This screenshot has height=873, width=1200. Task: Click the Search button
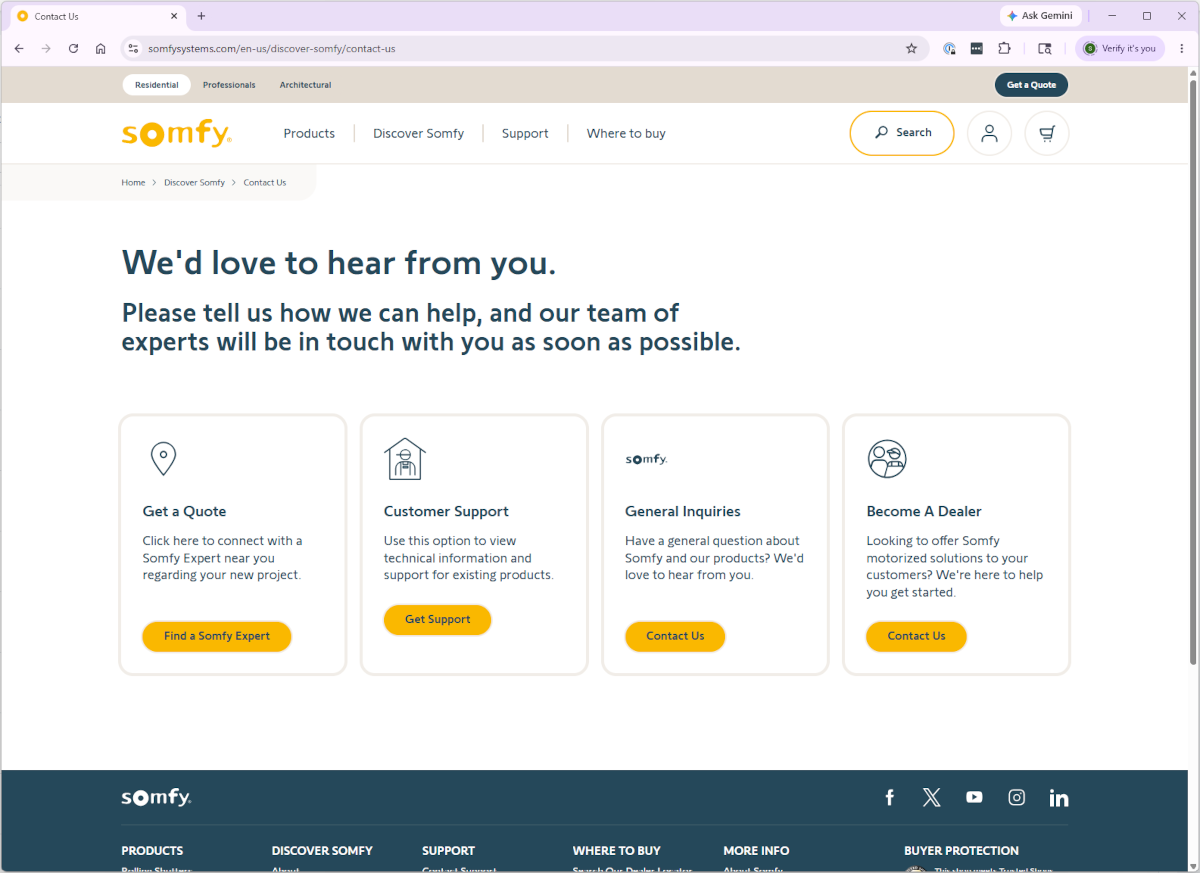(902, 133)
